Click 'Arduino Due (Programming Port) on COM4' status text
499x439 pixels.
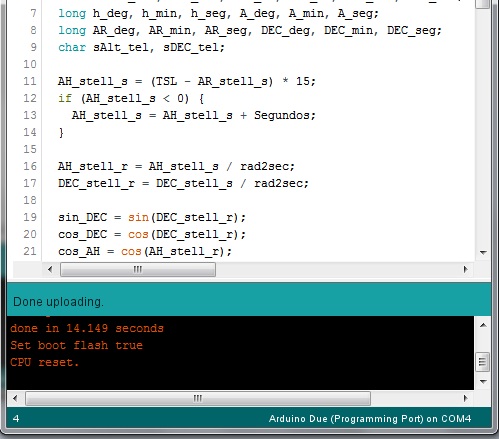(370, 419)
